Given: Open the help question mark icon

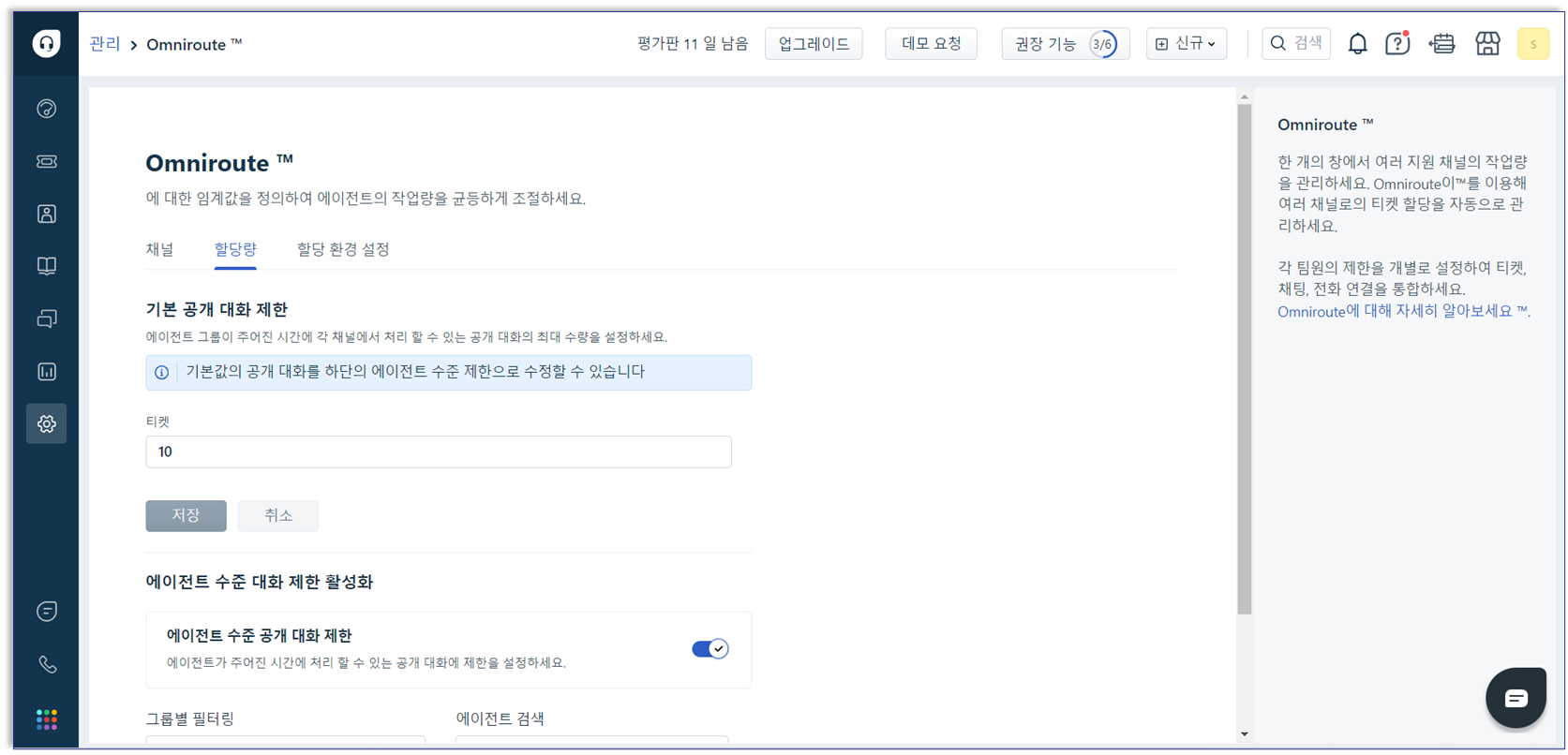Looking at the screenshot, I should point(1397,43).
